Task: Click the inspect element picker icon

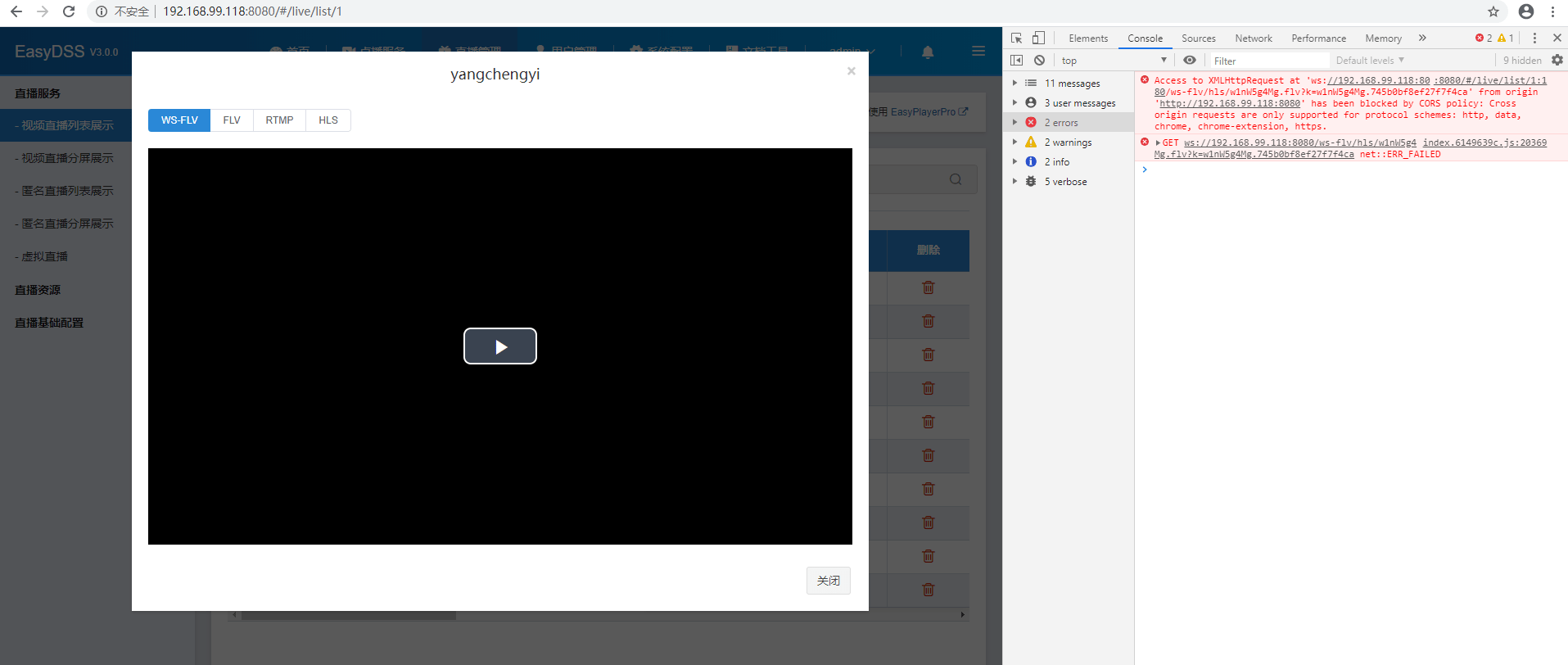Action: click(1017, 38)
